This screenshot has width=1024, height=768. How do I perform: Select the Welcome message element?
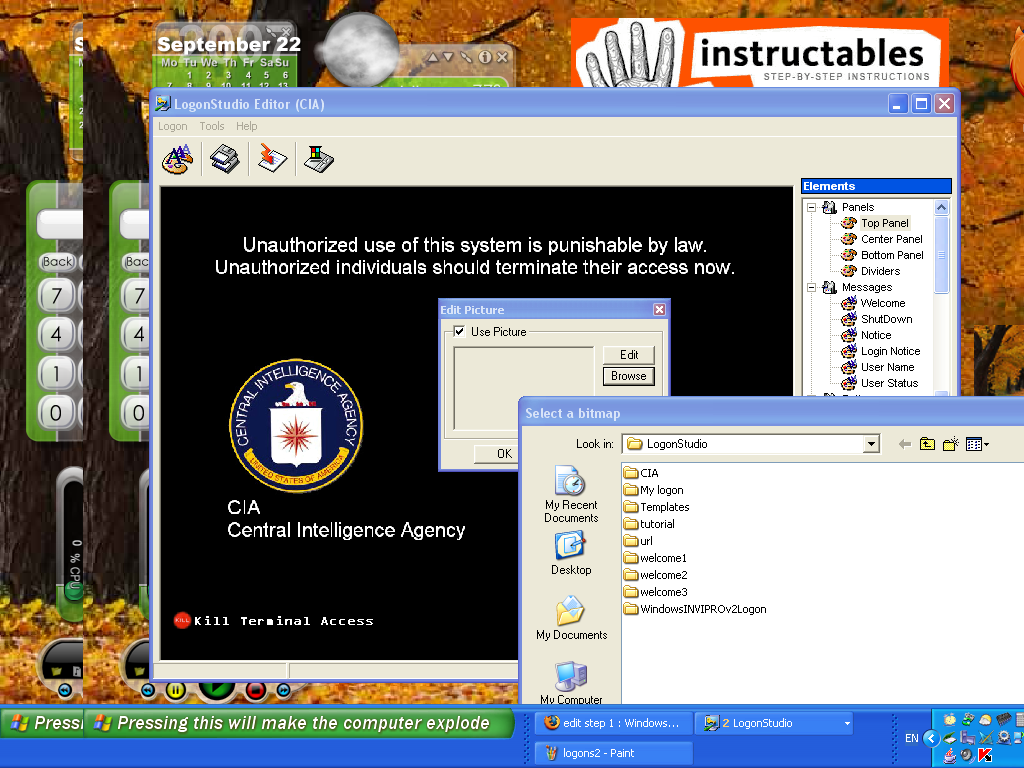coord(883,303)
